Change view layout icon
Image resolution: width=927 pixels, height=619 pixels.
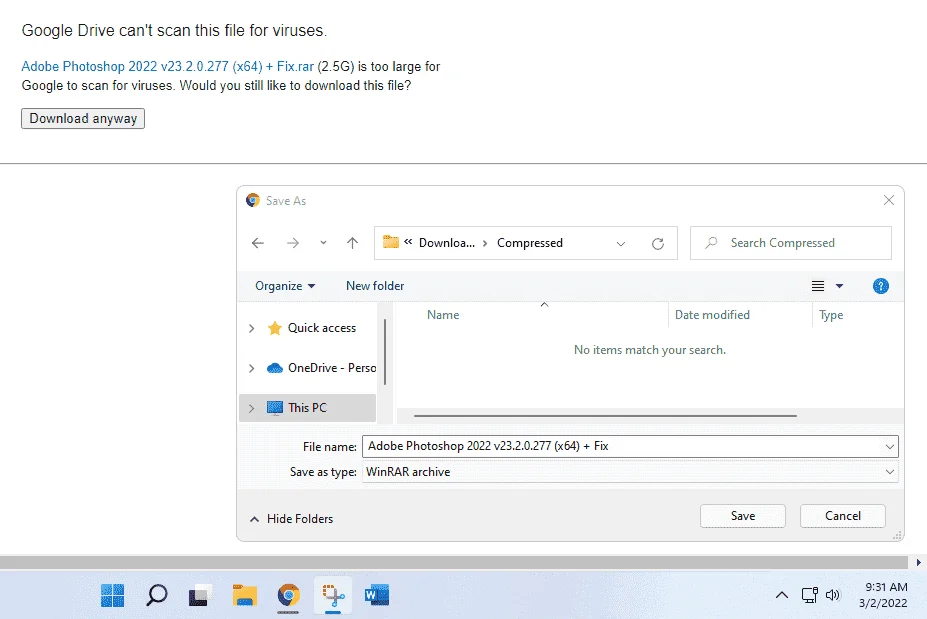[x=818, y=286]
